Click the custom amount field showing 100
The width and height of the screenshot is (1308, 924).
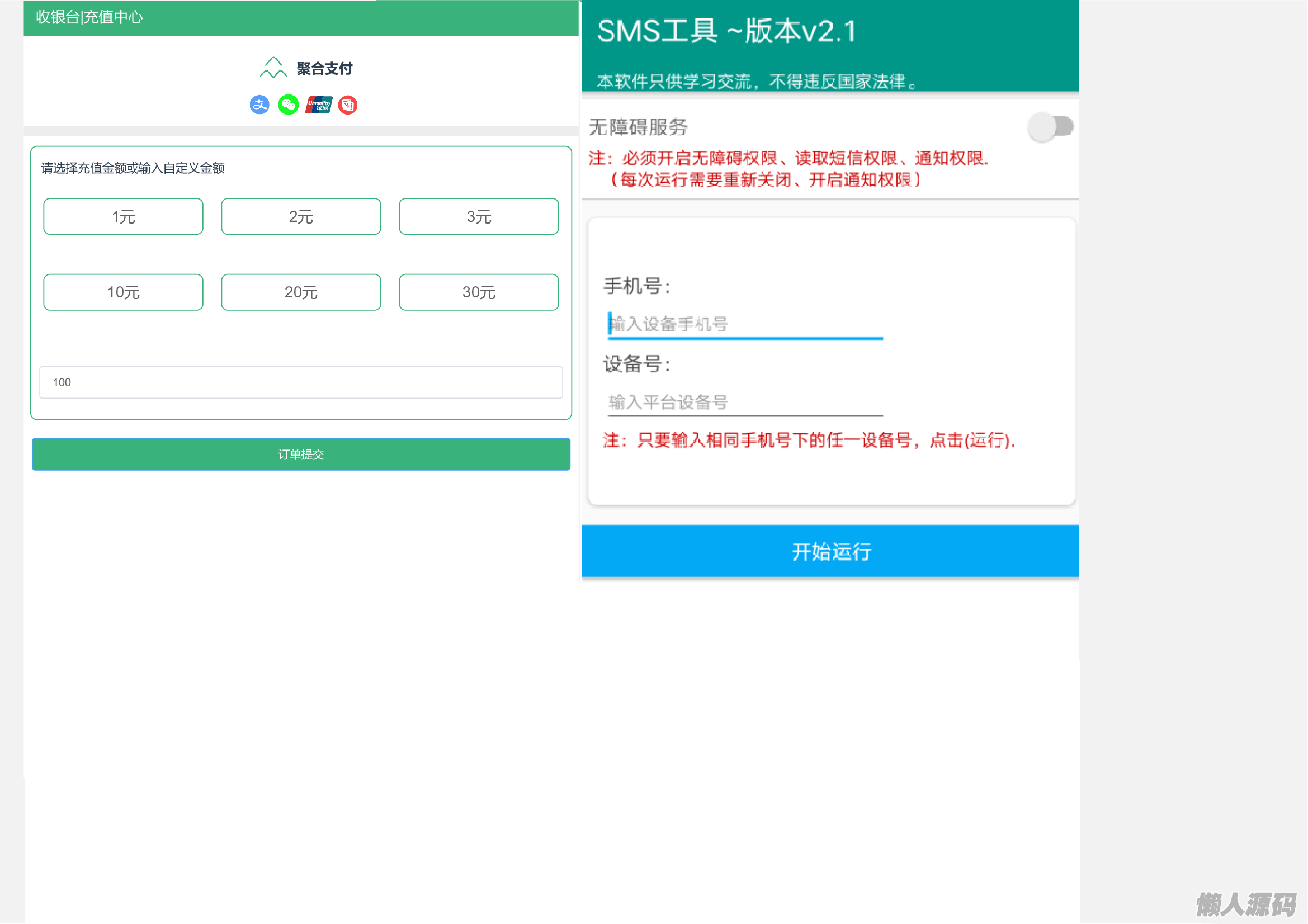point(301,382)
